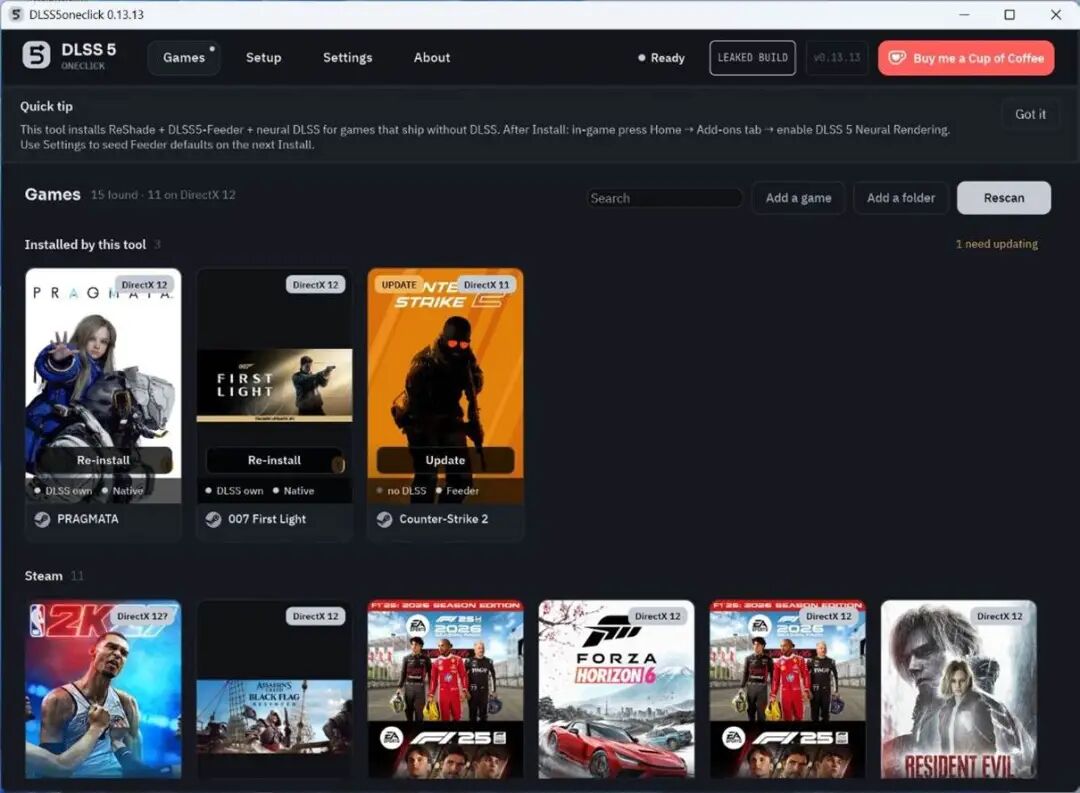Click the '1 need updating' notice

(997, 244)
